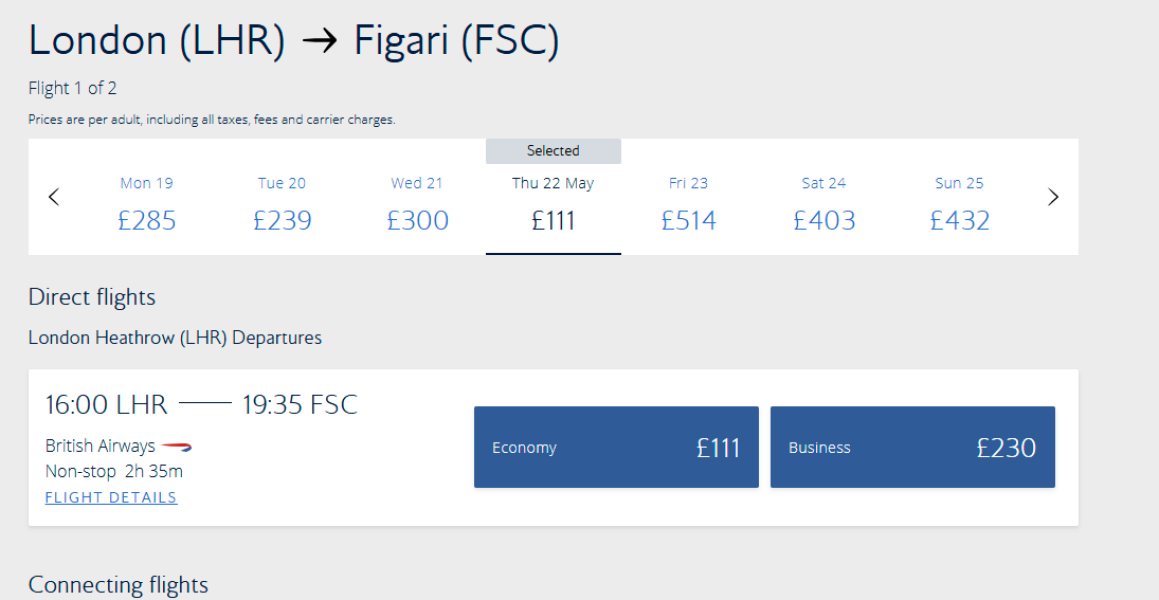Select the Fri 23 fare for £514
1159x600 pixels.
[x=688, y=203]
